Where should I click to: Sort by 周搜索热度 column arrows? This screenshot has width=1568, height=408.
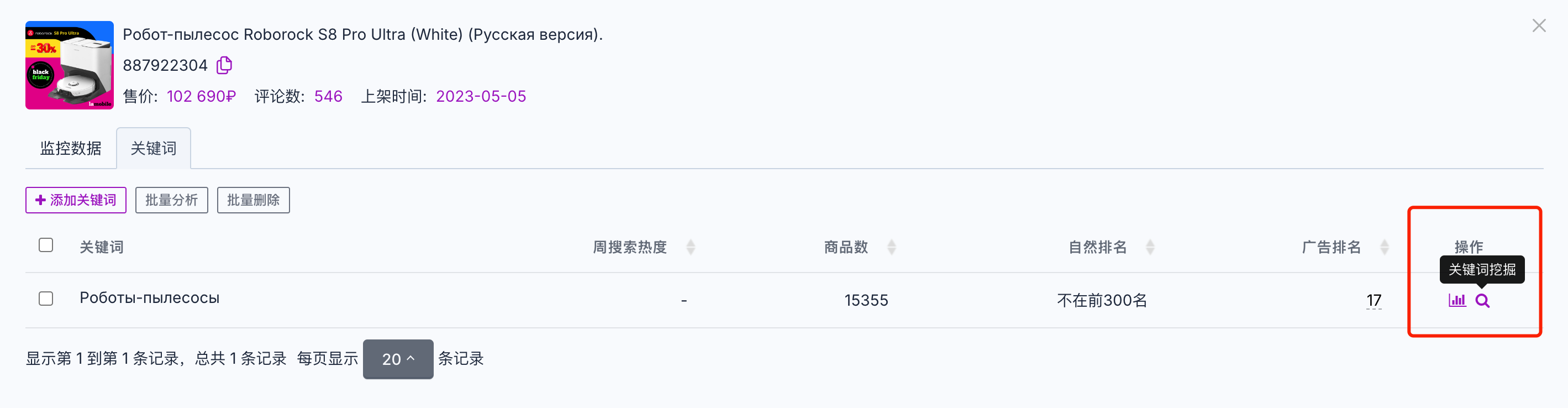click(x=690, y=247)
